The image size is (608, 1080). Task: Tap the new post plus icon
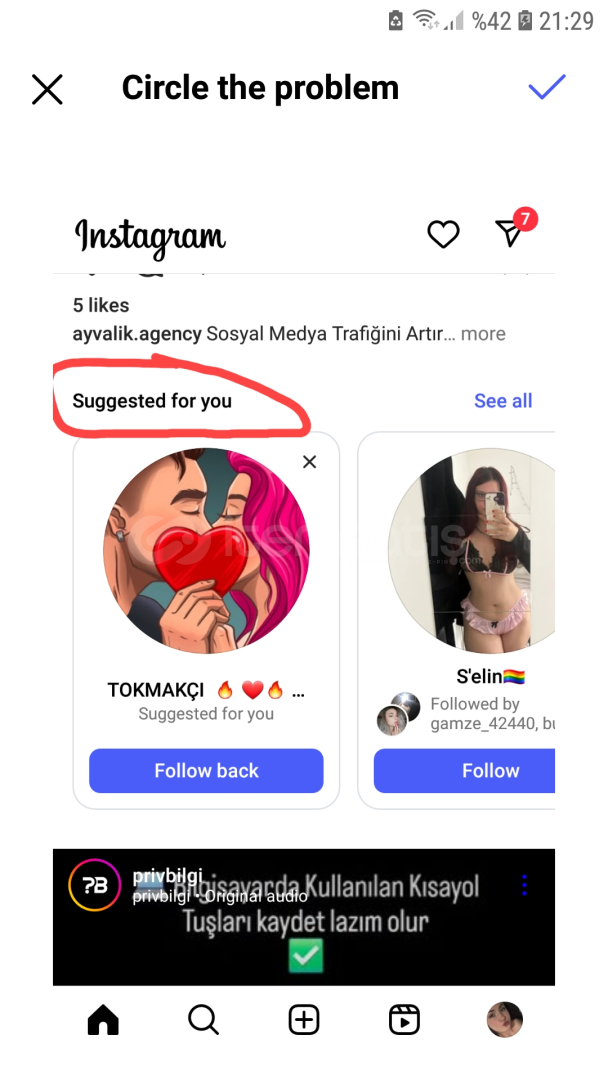(304, 1019)
